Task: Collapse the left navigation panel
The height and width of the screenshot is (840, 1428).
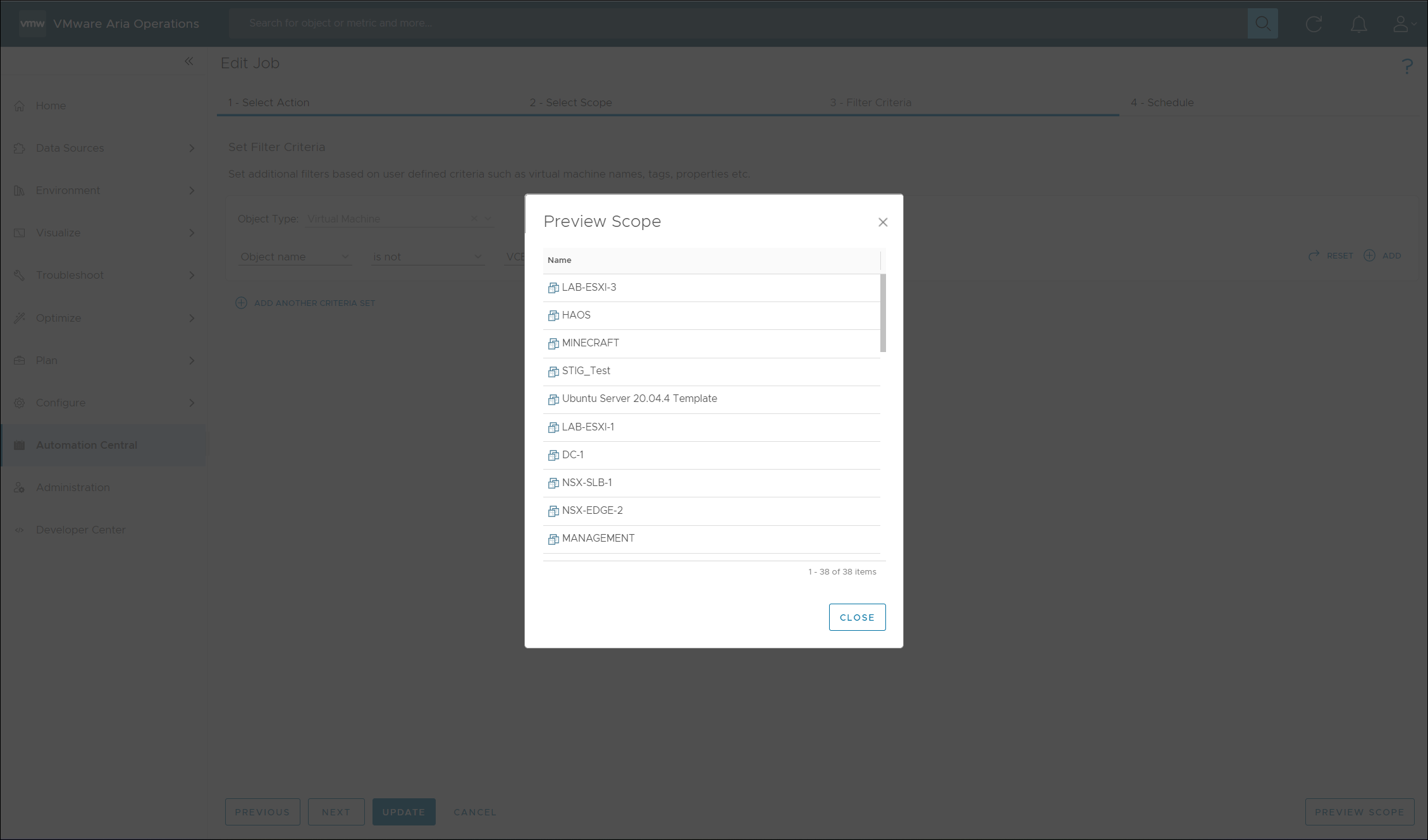Action: click(189, 61)
